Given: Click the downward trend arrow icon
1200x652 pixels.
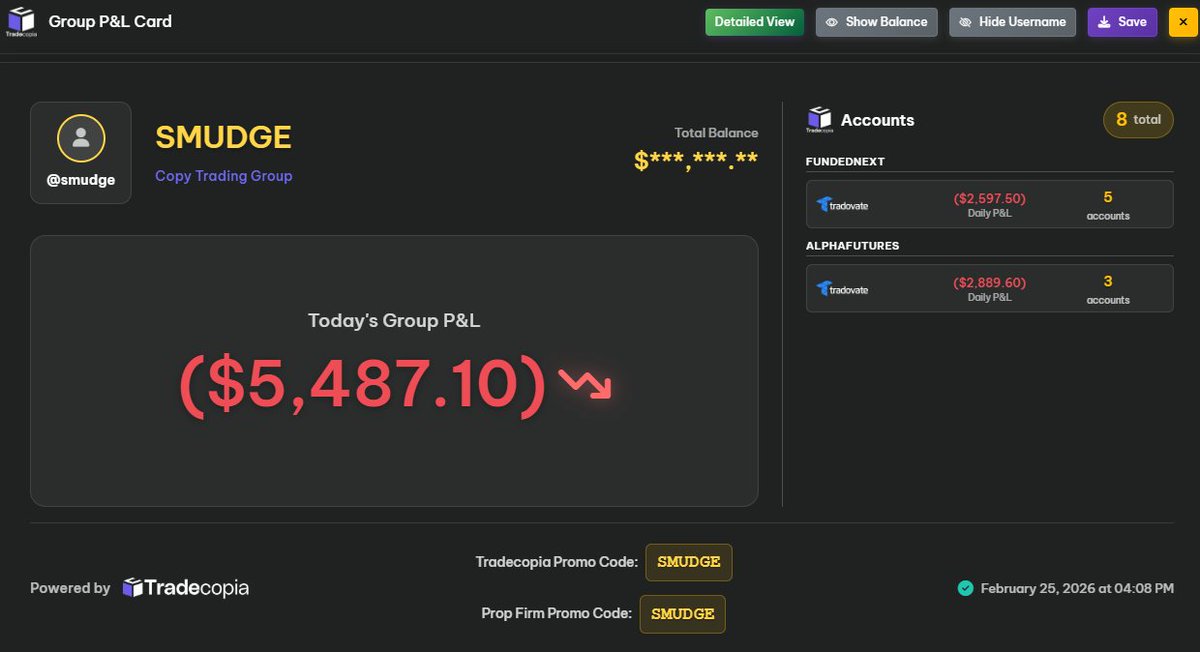Looking at the screenshot, I should pos(585,383).
